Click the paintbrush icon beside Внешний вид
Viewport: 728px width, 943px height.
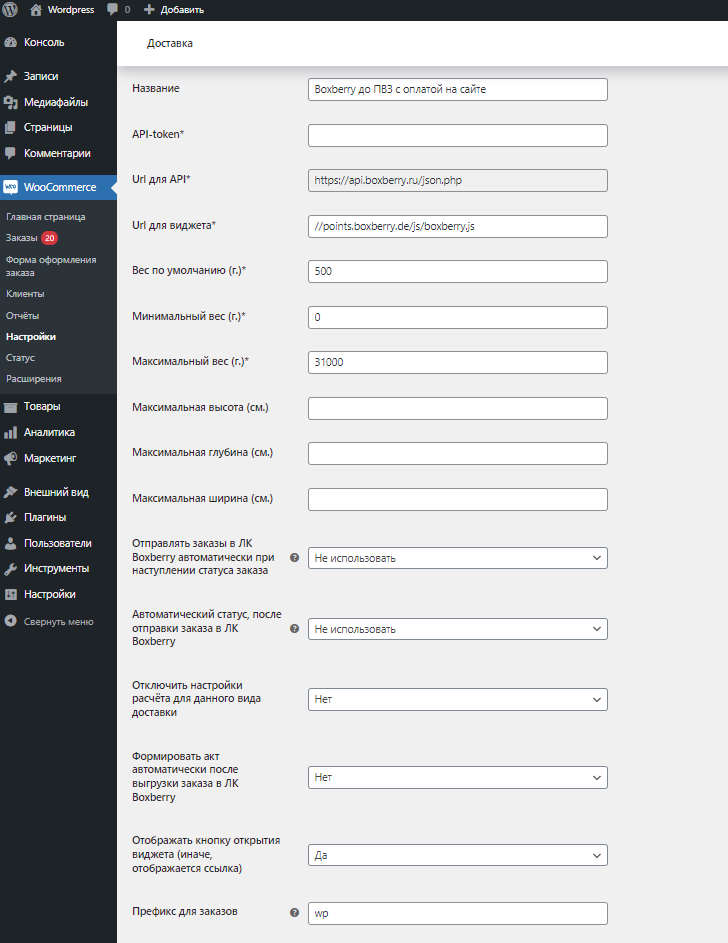(11, 492)
